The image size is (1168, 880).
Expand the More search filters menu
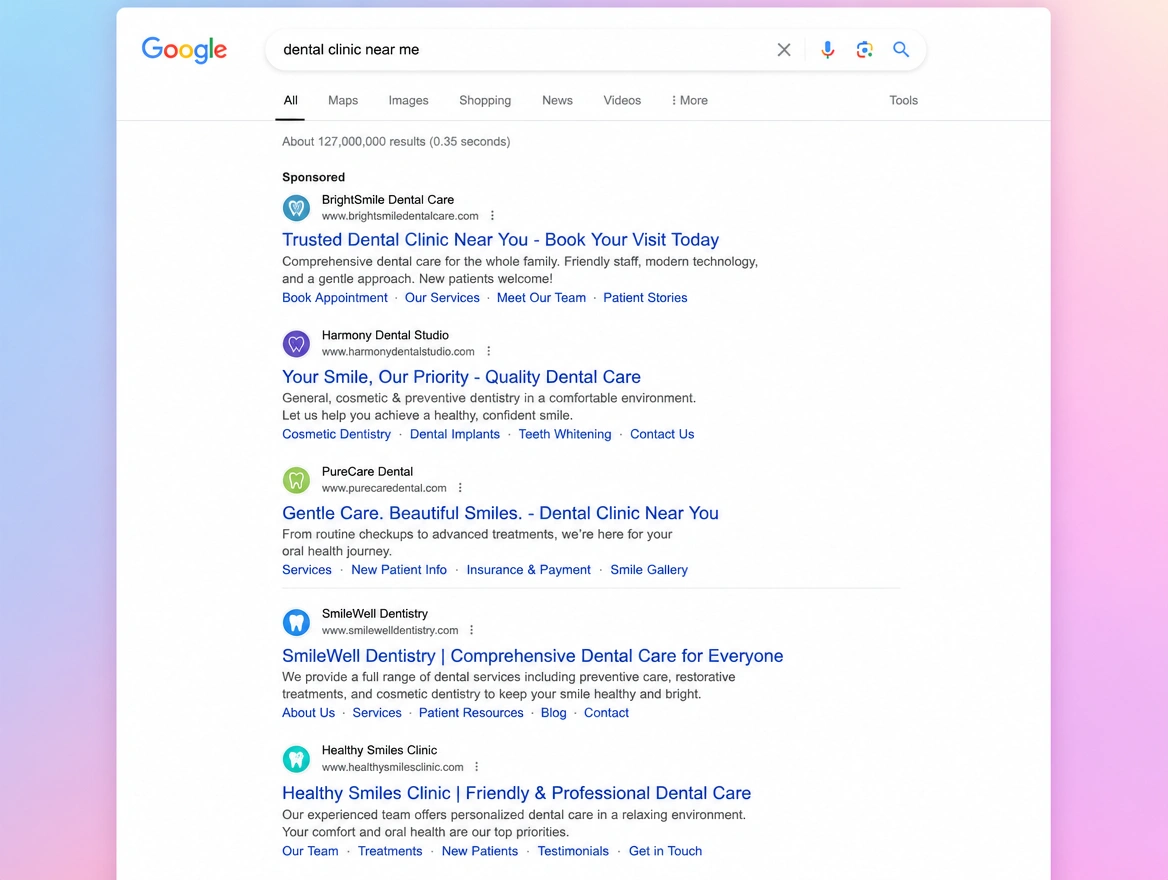click(690, 101)
